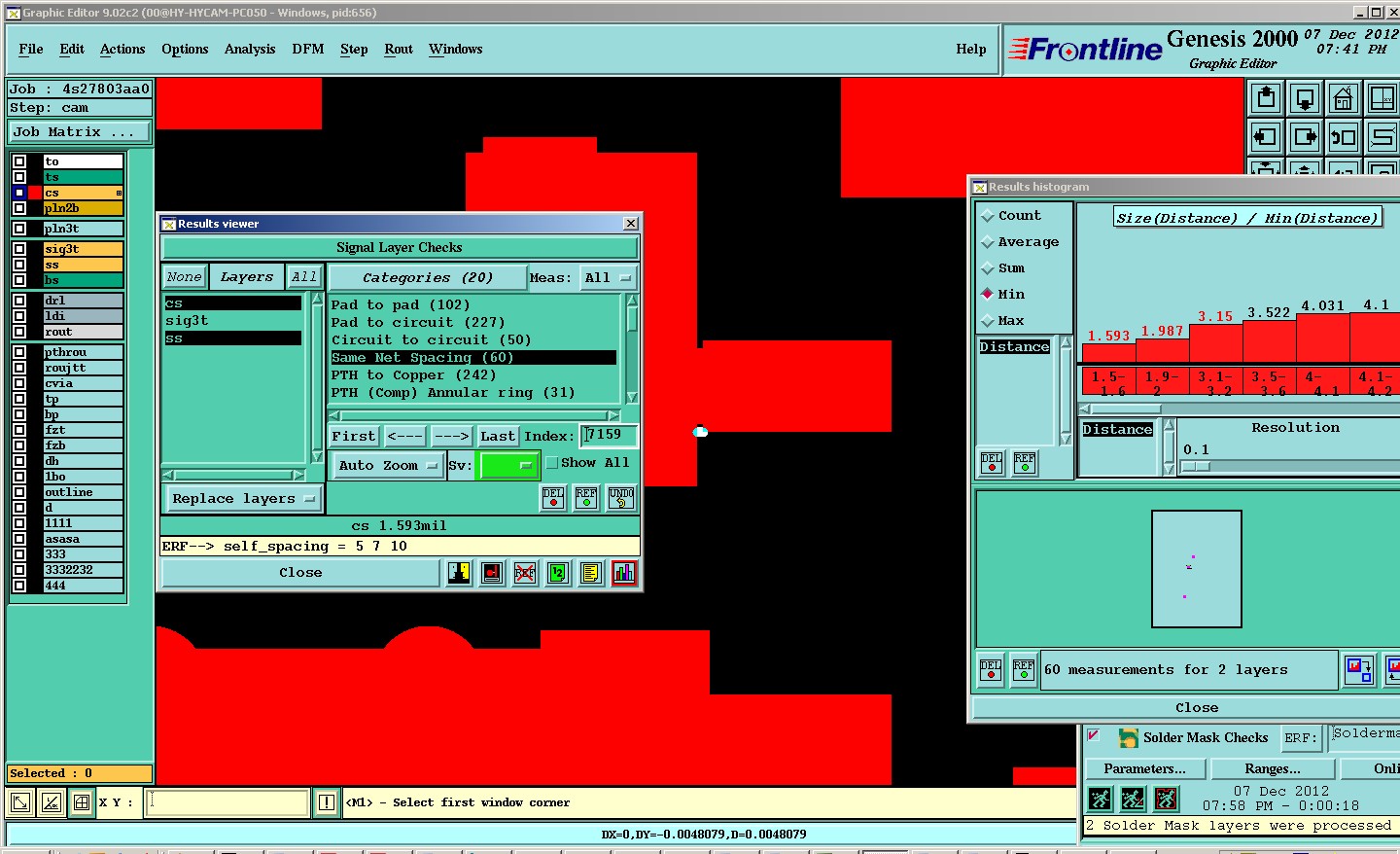
Task: Click the yellow notes report icon
Action: (x=591, y=573)
